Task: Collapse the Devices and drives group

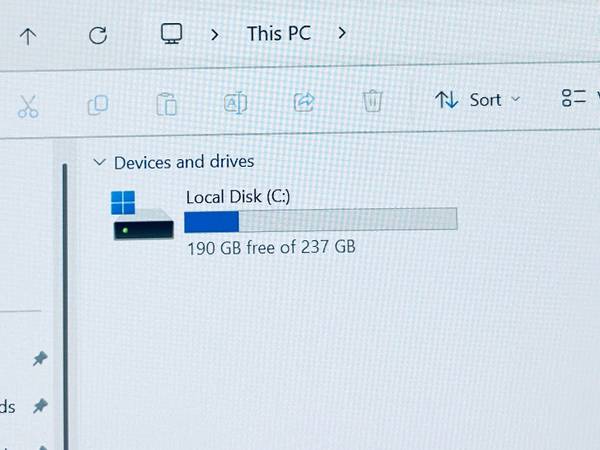Action: coord(99,162)
